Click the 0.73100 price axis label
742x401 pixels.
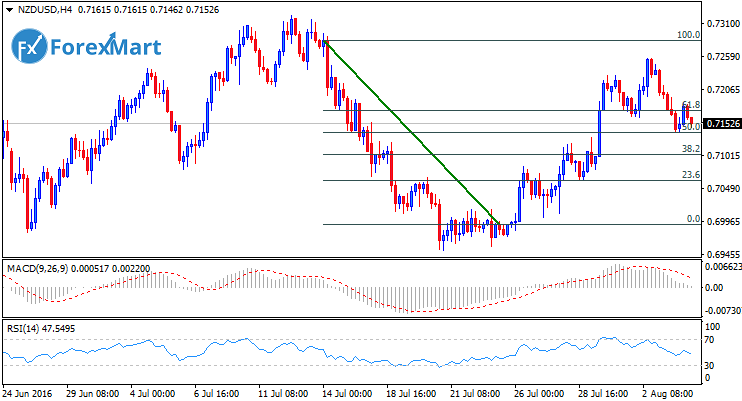722,23
